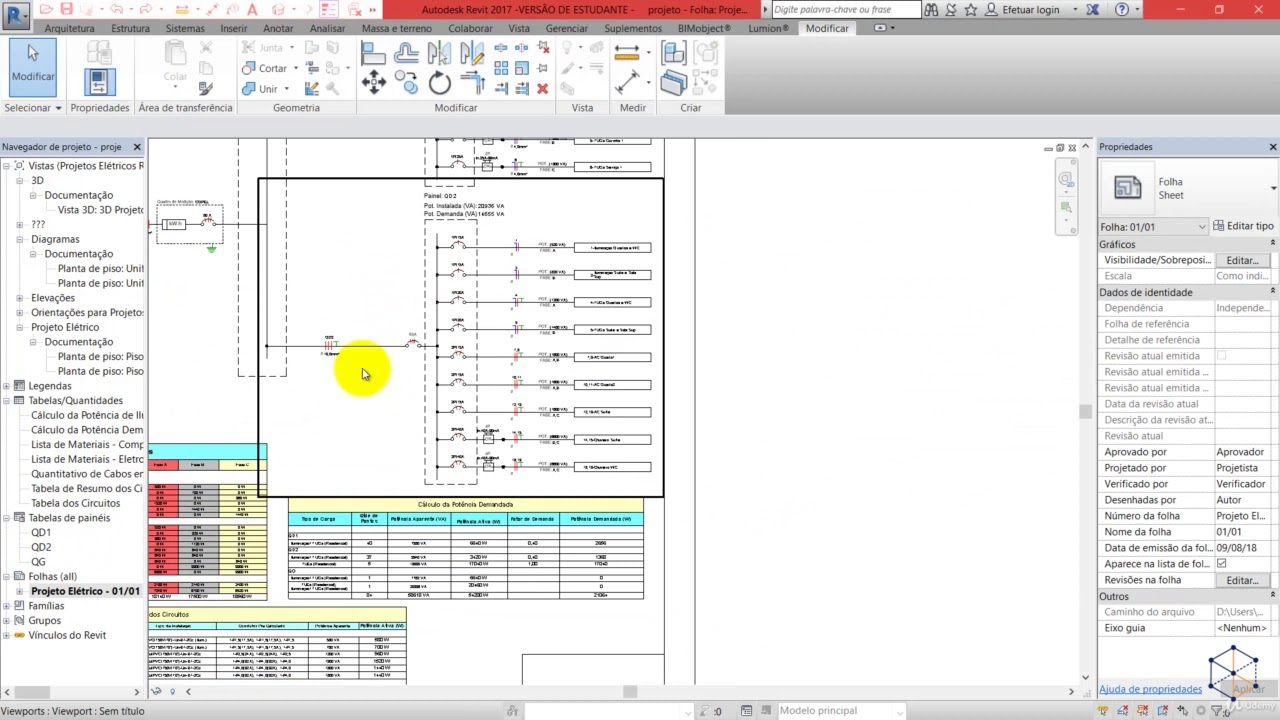Open the Sistemas ribbon tab

tap(185, 28)
